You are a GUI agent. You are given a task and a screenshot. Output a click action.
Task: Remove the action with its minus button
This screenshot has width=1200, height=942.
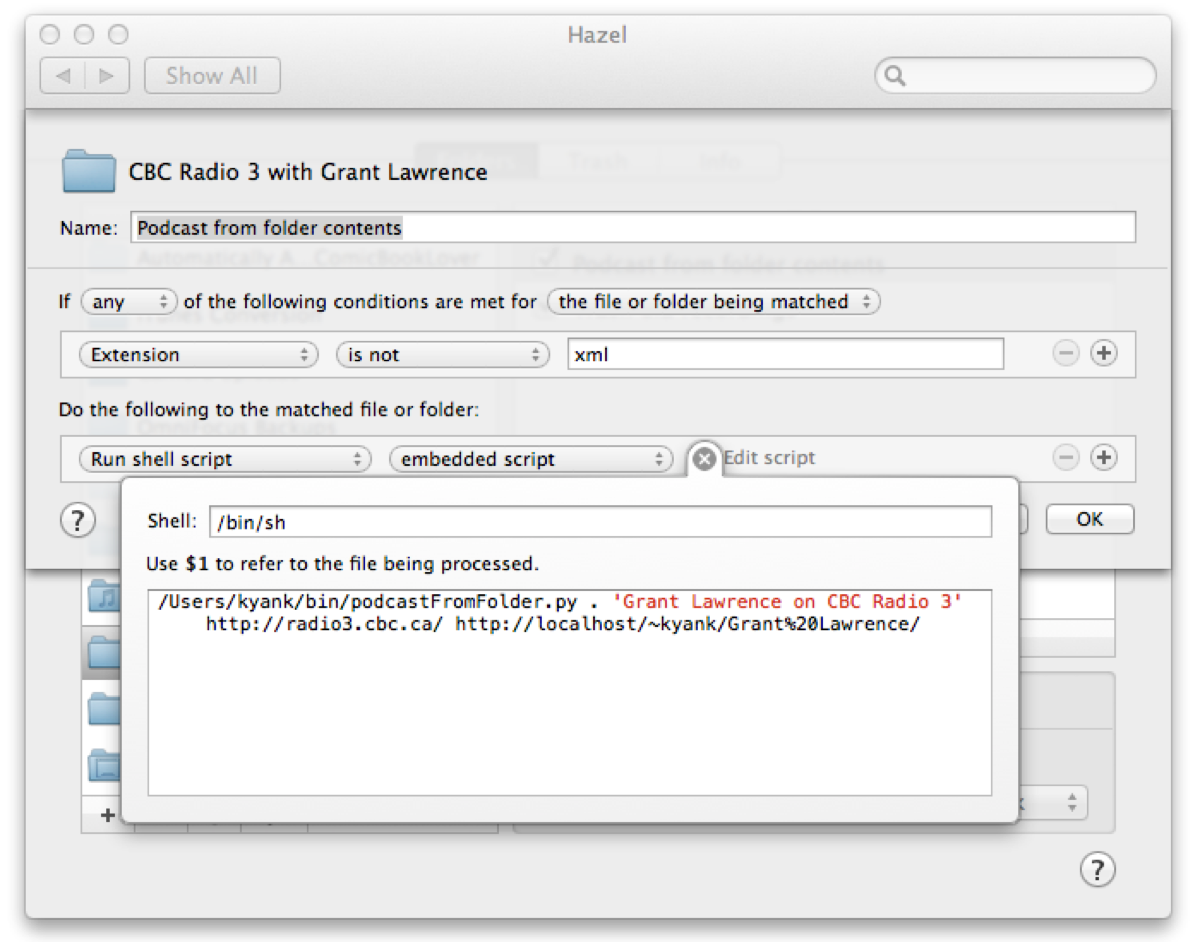click(x=1067, y=458)
